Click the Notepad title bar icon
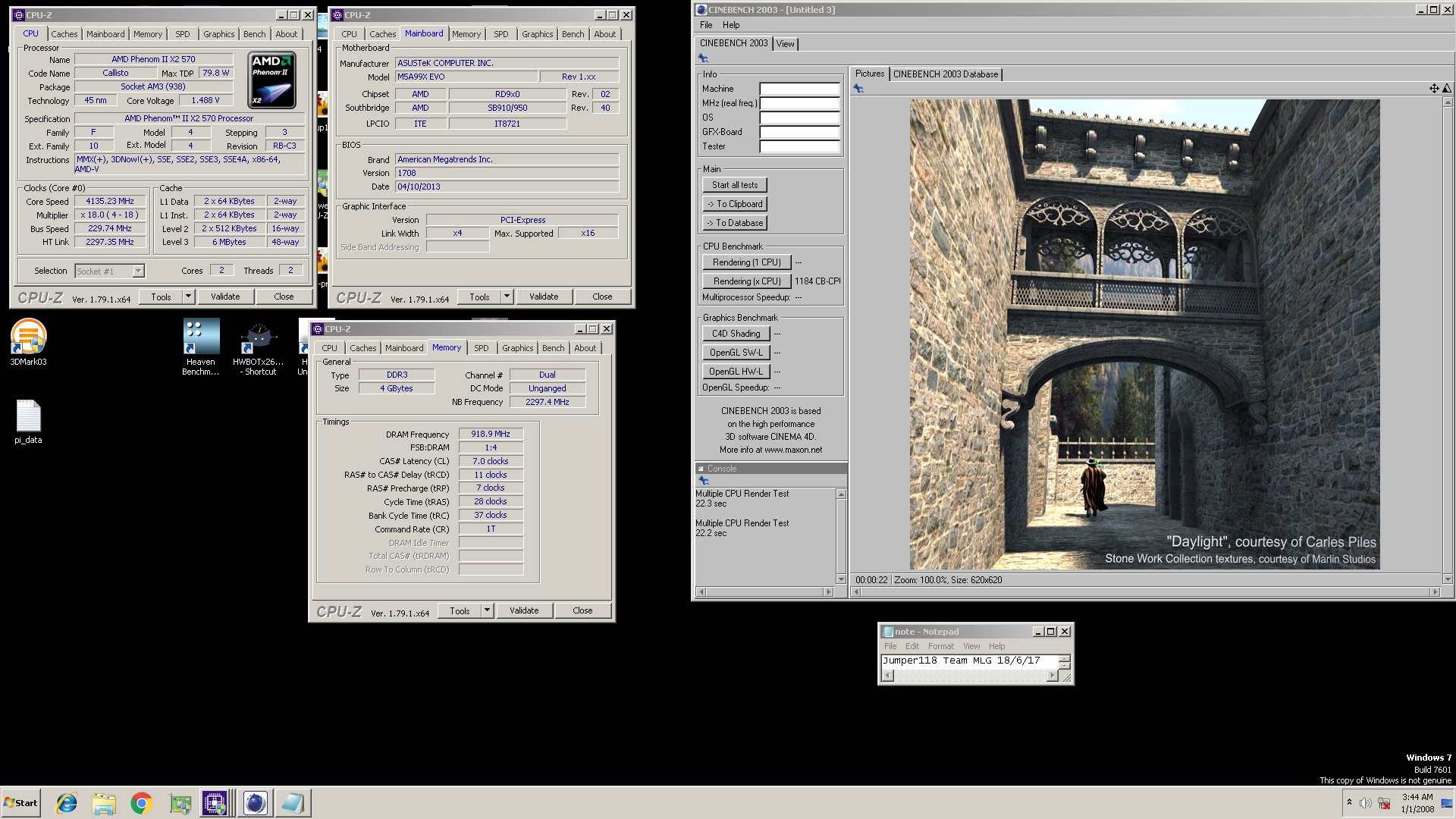 (x=887, y=632)
